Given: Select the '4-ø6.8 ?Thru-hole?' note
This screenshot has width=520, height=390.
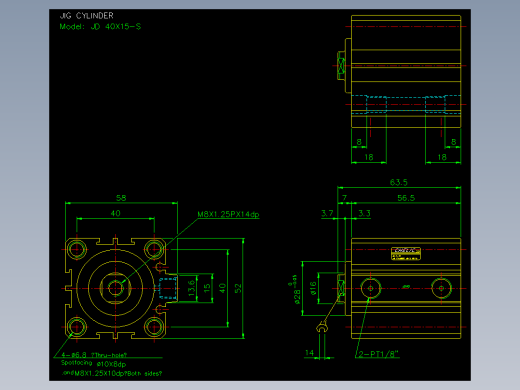Looking at the screenshot, I should coord(94,355).
